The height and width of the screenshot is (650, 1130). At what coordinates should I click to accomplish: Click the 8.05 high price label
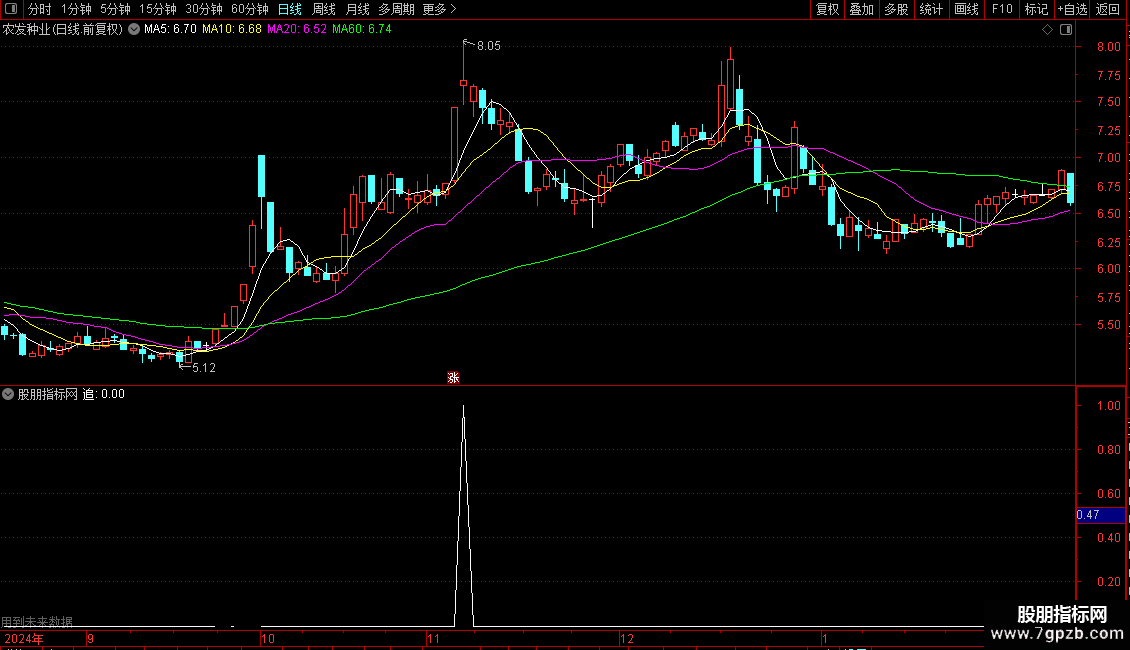coord(489,45)
